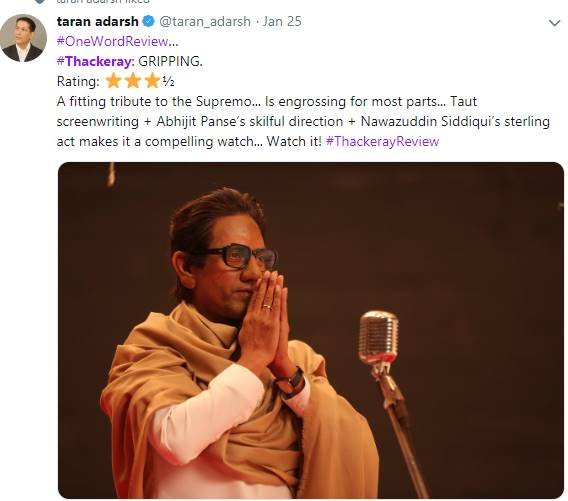568x501 pixels.
Task: Click the word GRIPPING in the tweet
Action: click(170, 61)
